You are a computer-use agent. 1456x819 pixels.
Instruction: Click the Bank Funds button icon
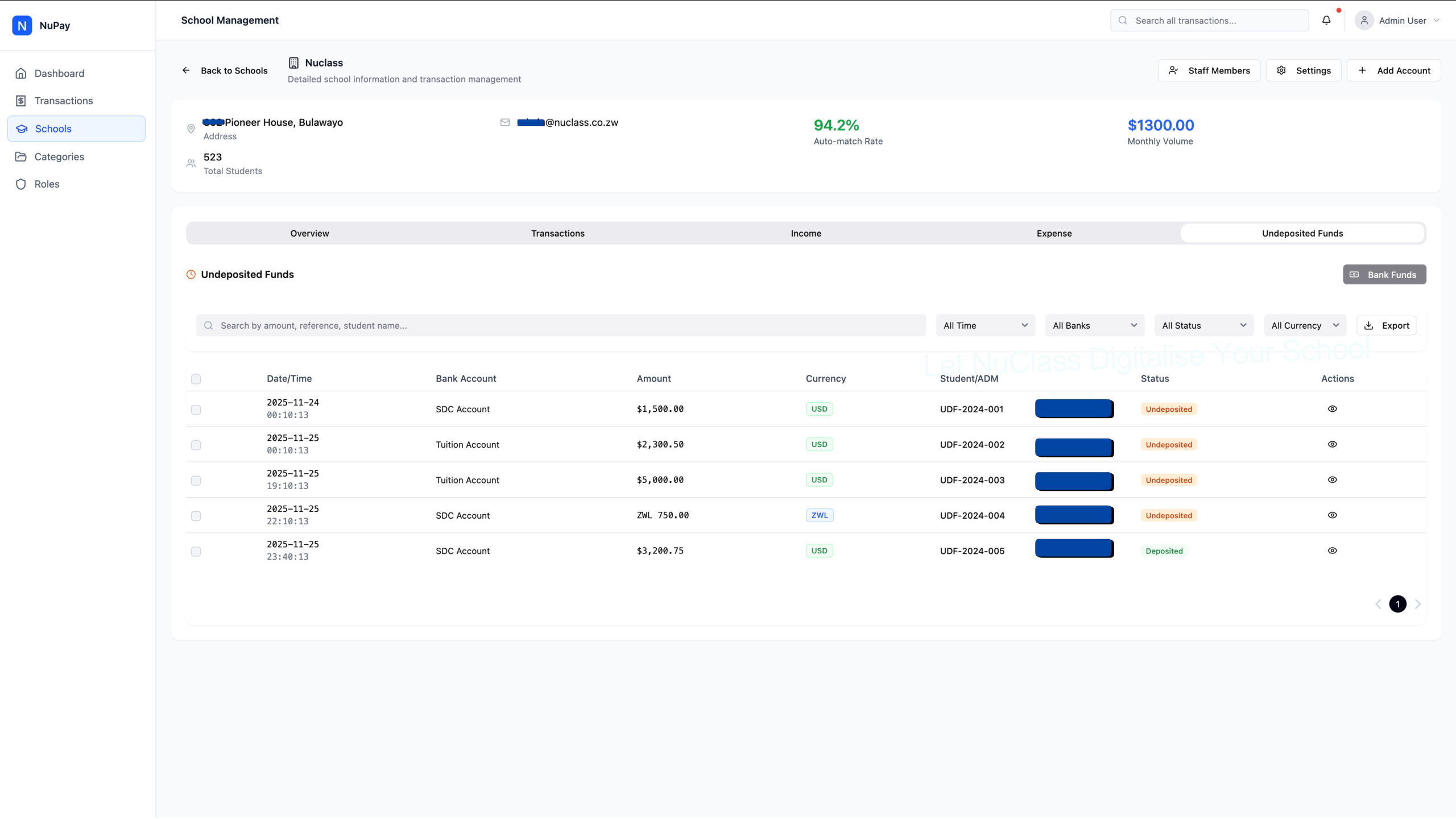[x=1354, y=274]
